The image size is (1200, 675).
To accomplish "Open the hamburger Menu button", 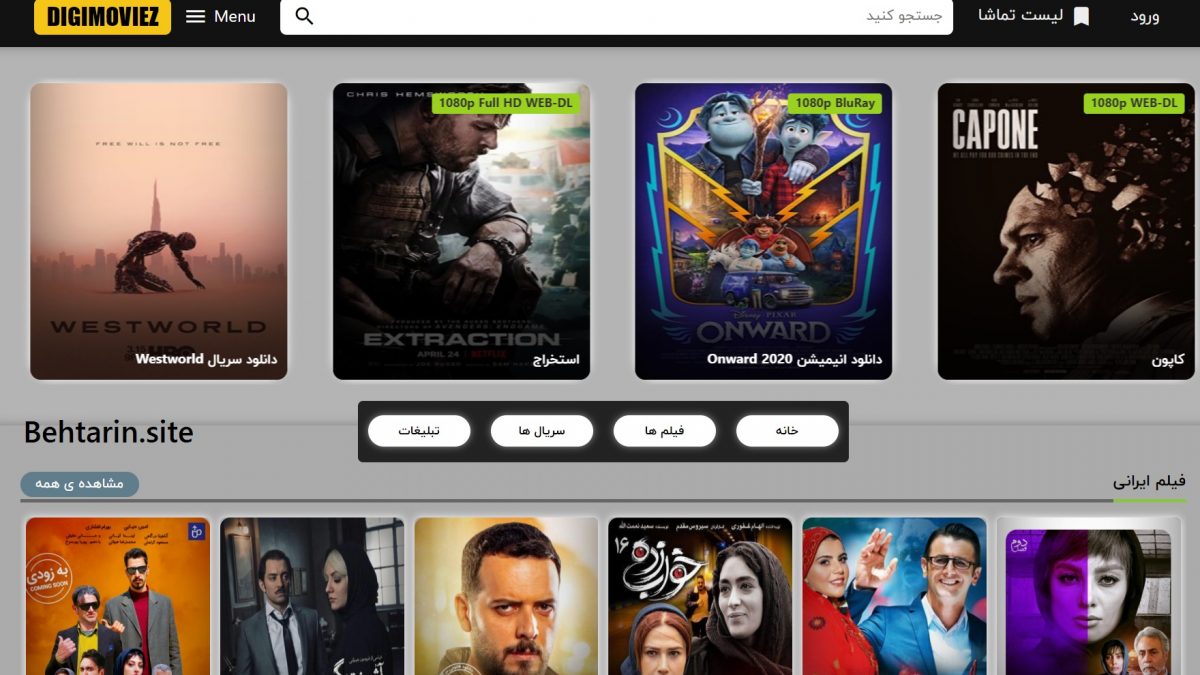I will pos(221,16).
